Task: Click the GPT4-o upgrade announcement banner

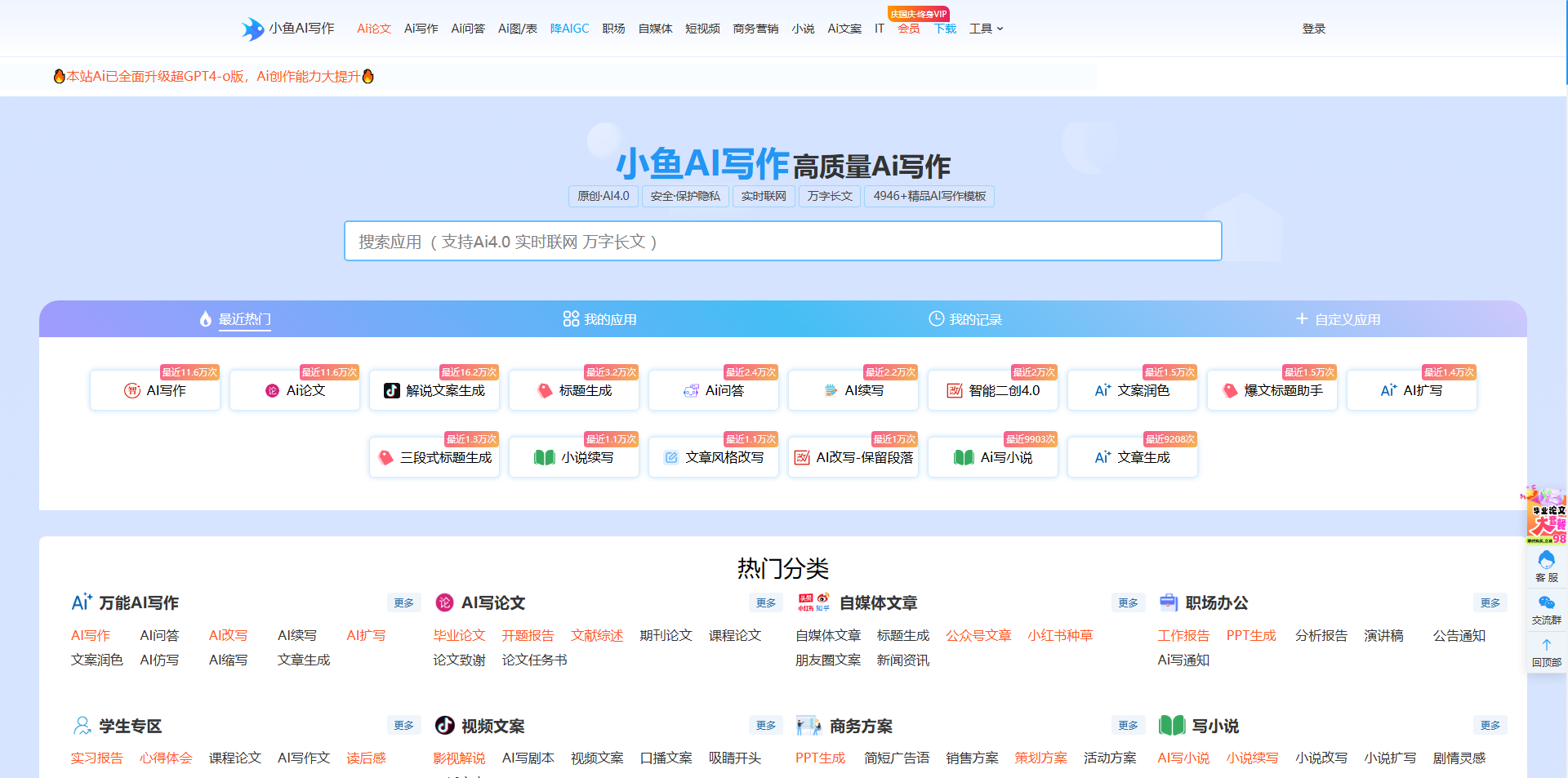Action: click(213, 76)
